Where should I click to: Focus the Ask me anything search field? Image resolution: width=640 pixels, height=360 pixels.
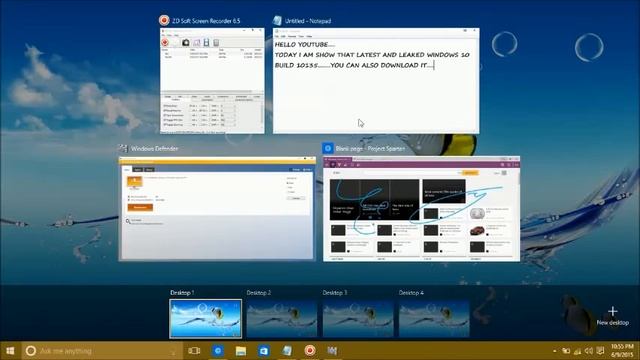pos(102,351)
